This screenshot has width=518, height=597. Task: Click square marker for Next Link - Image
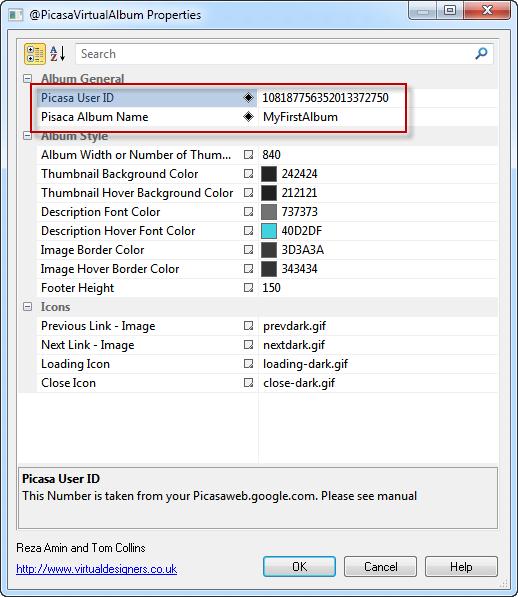click(248, 345)
